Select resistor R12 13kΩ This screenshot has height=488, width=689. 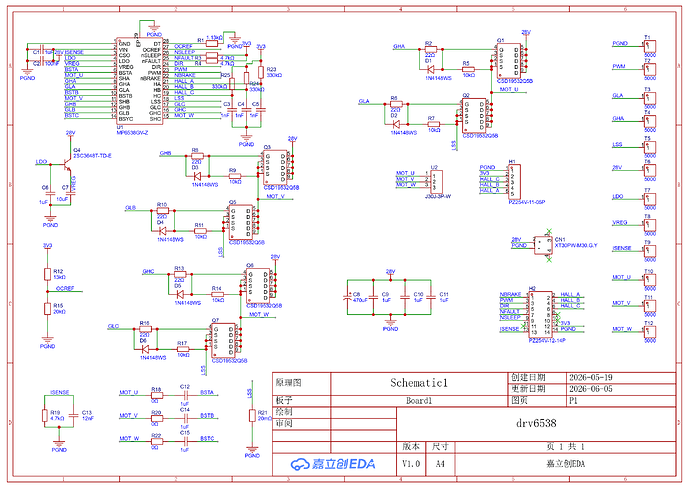(x=47, y=274)
